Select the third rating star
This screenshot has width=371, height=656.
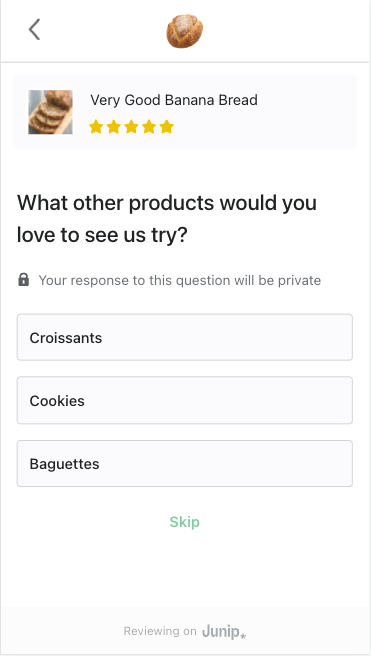click(131, 126)
